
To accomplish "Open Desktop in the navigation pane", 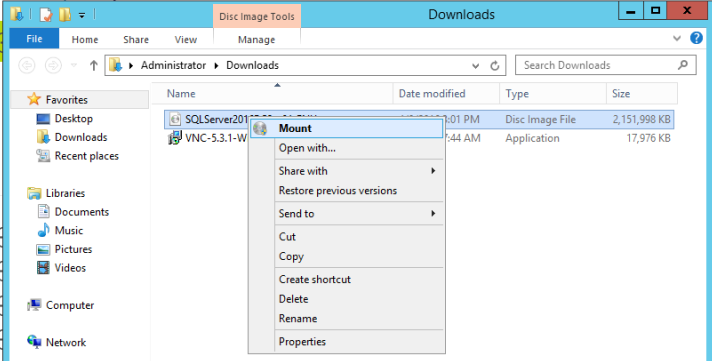I will pos(74,119).
